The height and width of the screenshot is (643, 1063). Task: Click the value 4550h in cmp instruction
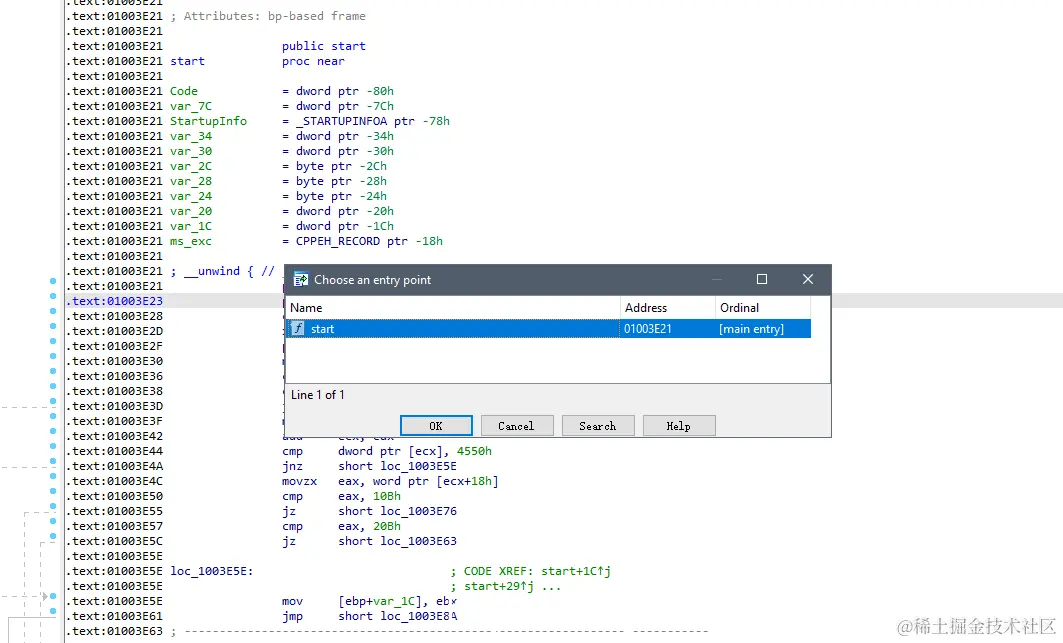click(x=475, y=451)
